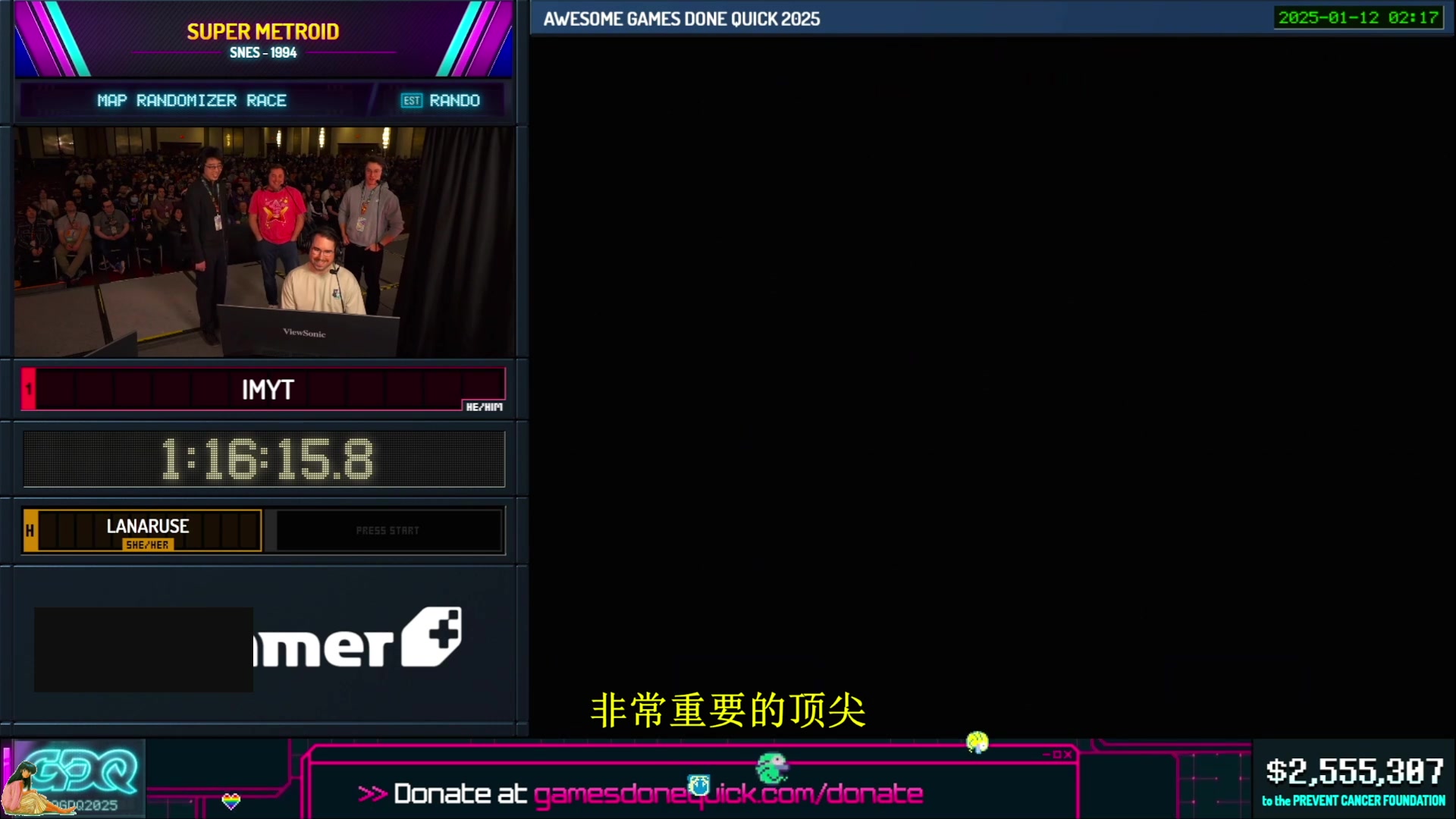The image size is (1456, 819).
Task: Click the SNES - 1994 platform text
Action: (x=263, y=53)
